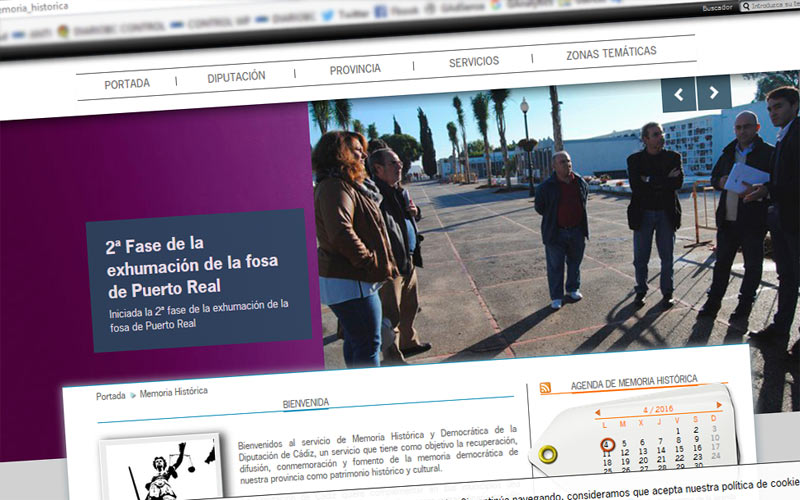Show previous month in agenda calendar
800x500 pixels.
coord(597,412)
